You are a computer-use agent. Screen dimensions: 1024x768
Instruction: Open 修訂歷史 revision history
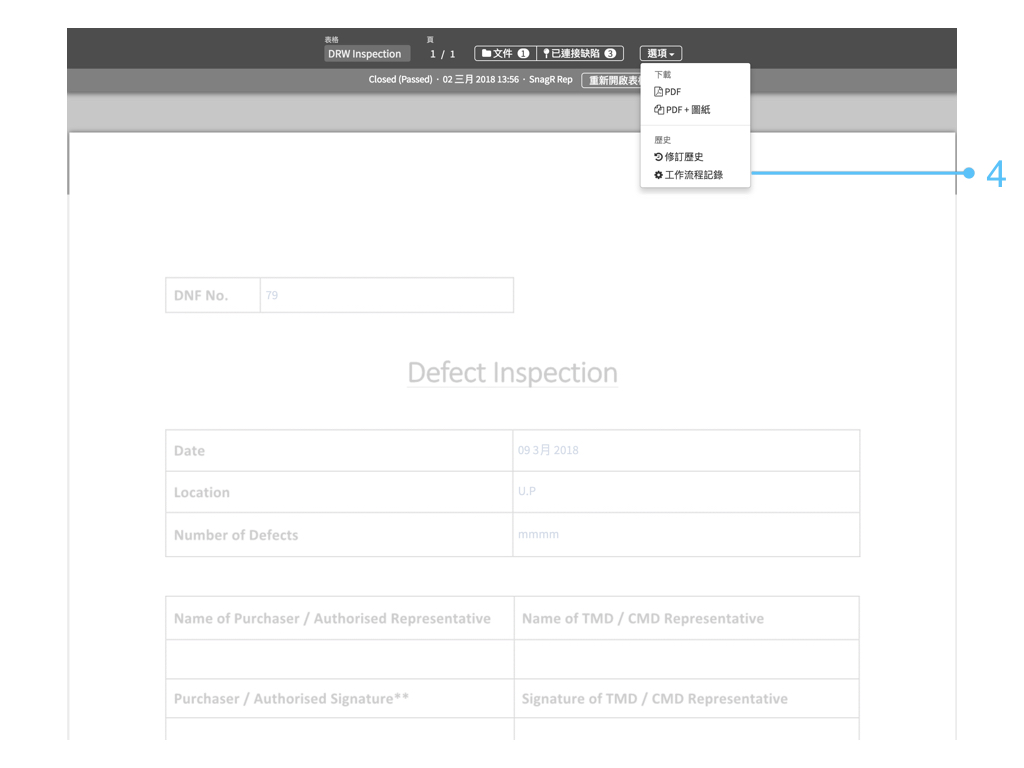click(x=679, y=157)
